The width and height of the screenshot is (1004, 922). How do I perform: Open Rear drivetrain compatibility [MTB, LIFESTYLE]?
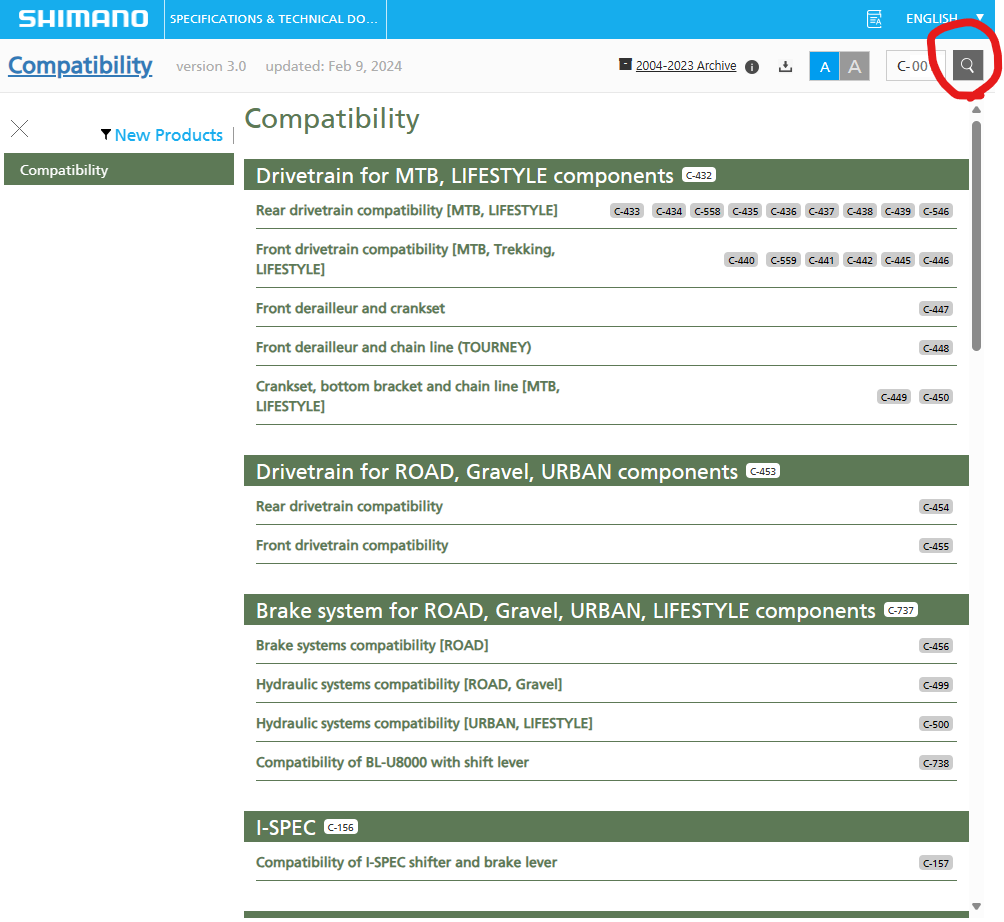[x=407, y=210]
